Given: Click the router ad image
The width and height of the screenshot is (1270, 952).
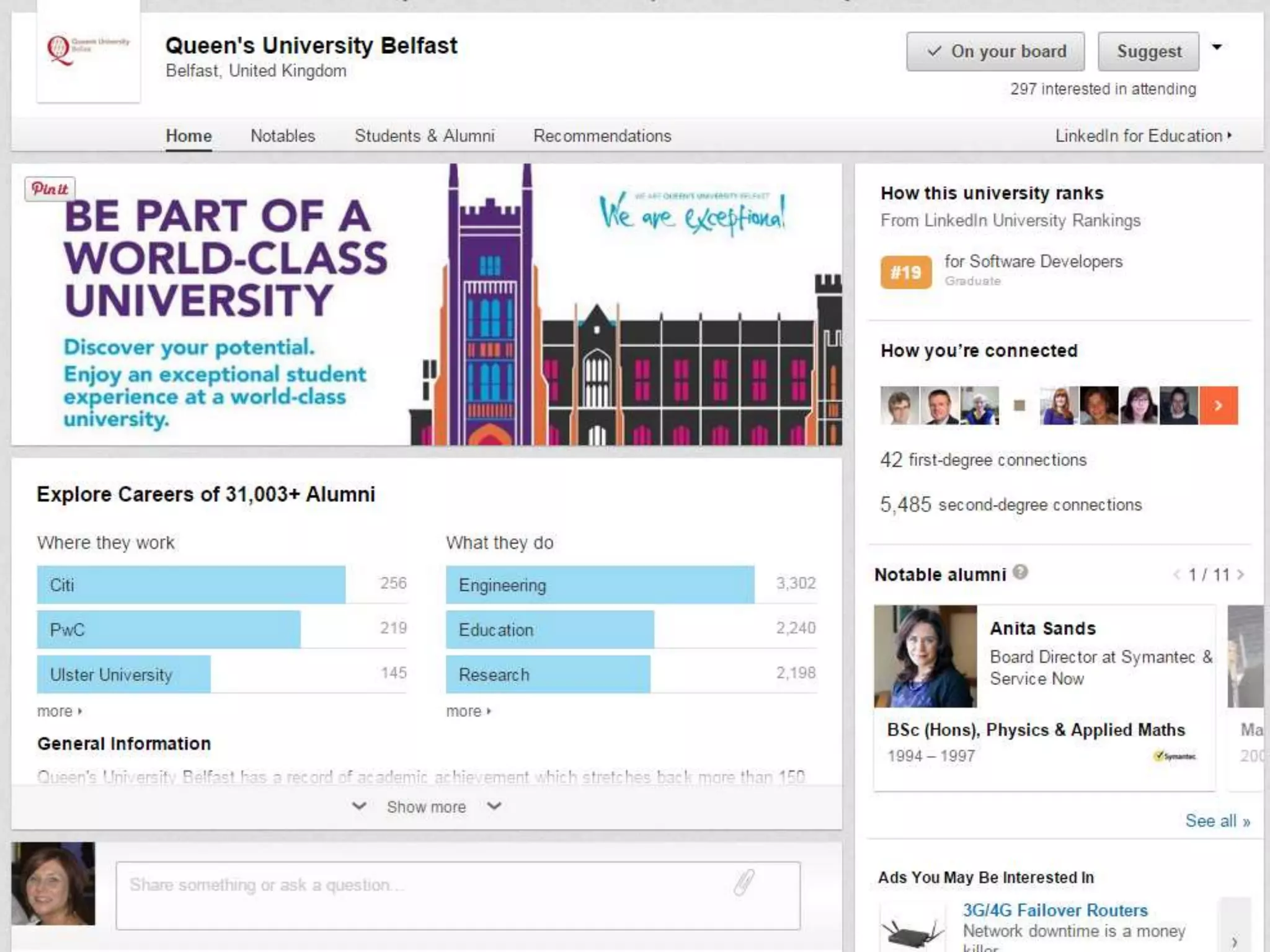Looking at the screenshot, I should tap(913, 930).
